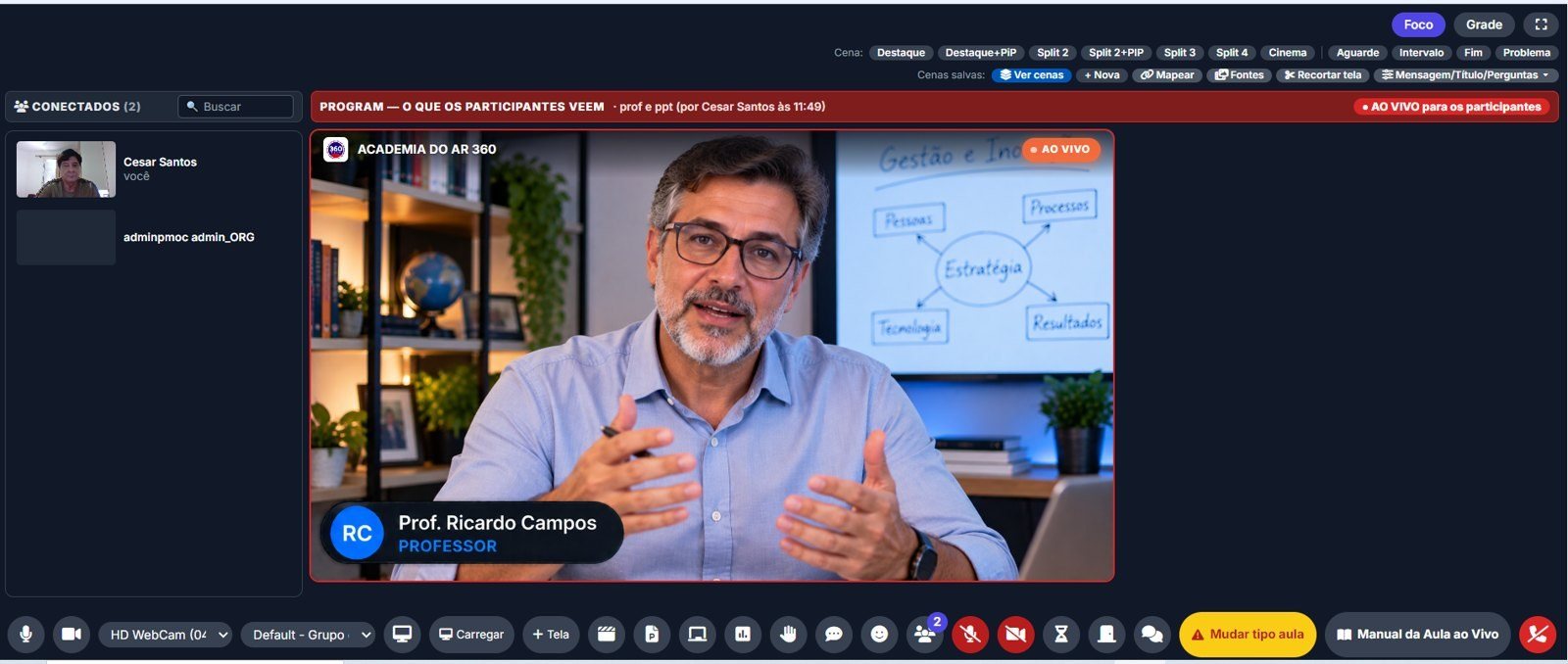
Task: Select the Destaque scene
Action: pos(901,53)
